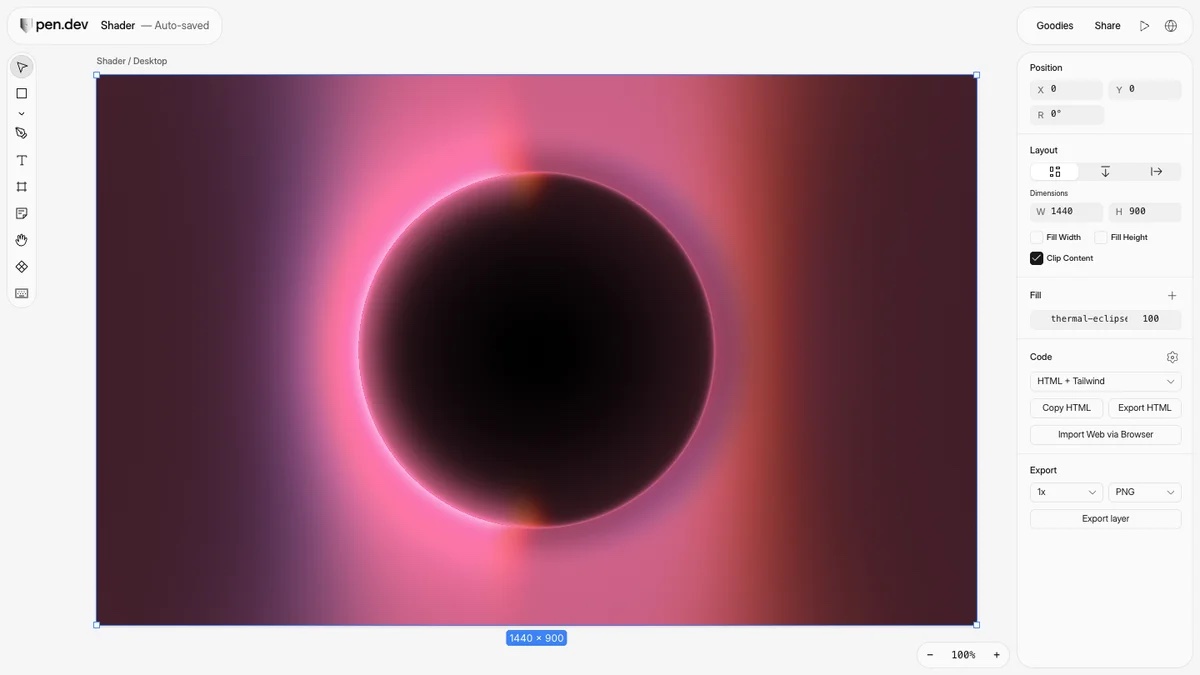Click the Export HTML button
The image size is (1200, 675).
coord(1145,408)
